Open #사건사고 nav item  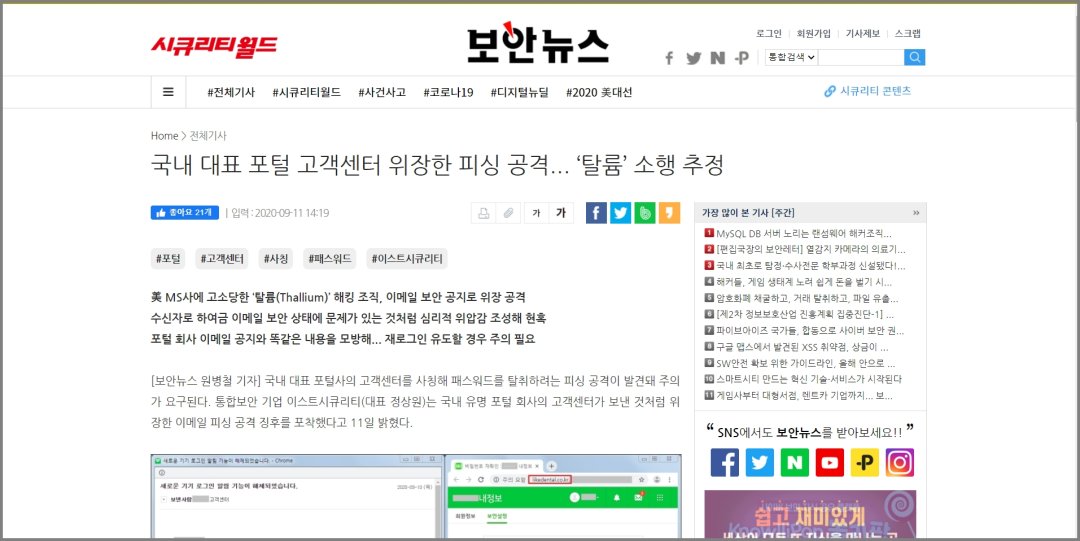(x=382, y=92)
